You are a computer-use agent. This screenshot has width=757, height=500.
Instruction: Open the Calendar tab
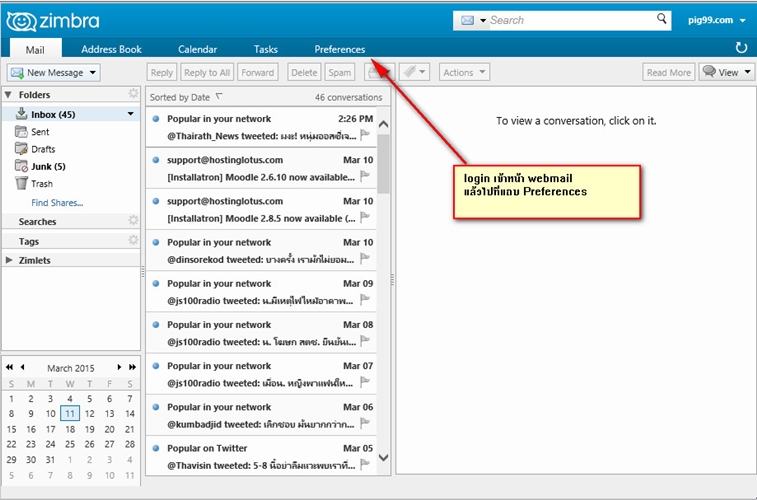point(197,49)
